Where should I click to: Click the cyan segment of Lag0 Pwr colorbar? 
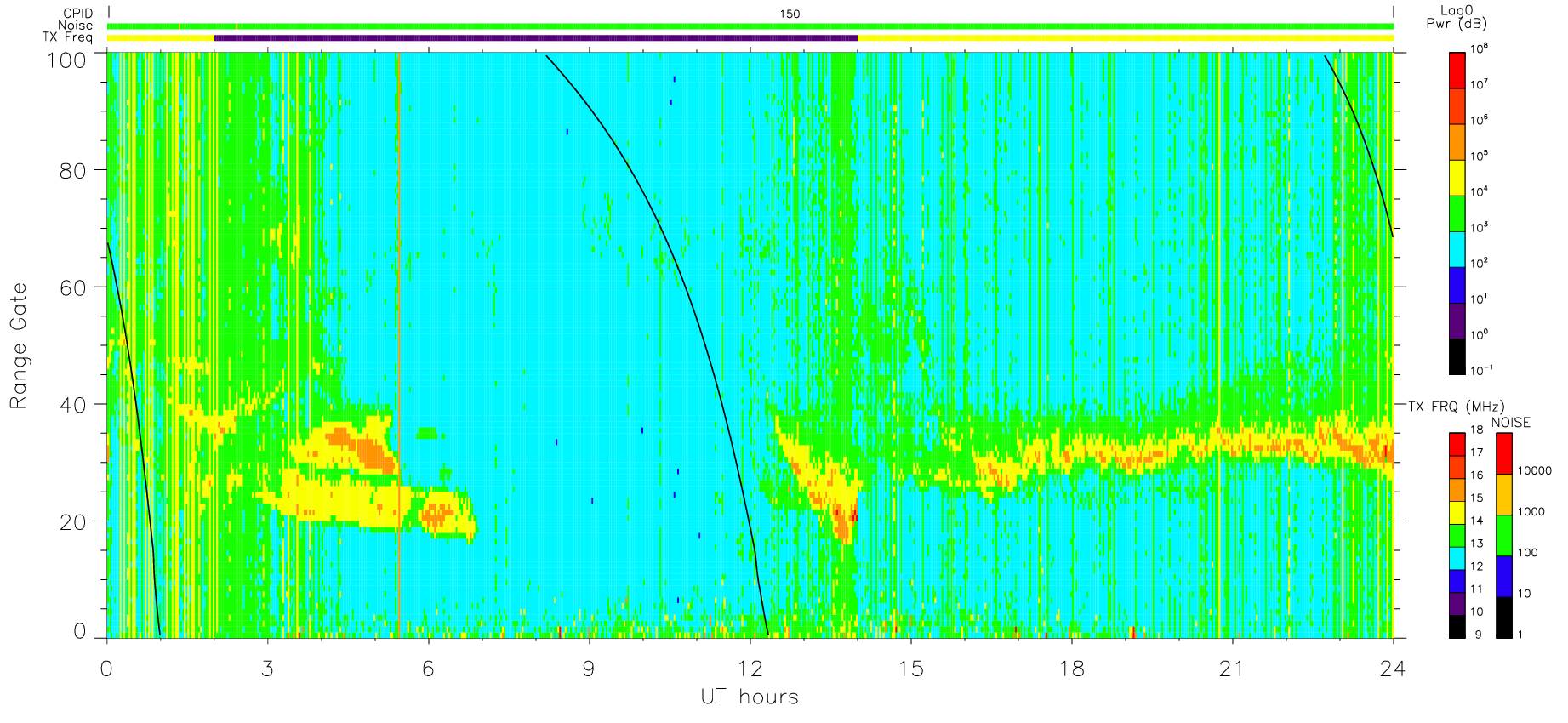coord(1457,249)
